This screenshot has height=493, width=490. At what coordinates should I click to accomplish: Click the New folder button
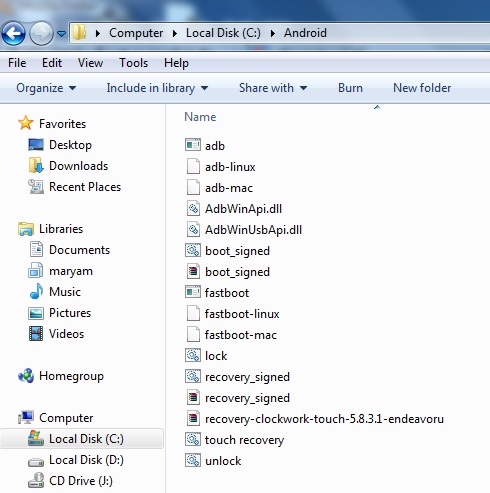[422, 88]
